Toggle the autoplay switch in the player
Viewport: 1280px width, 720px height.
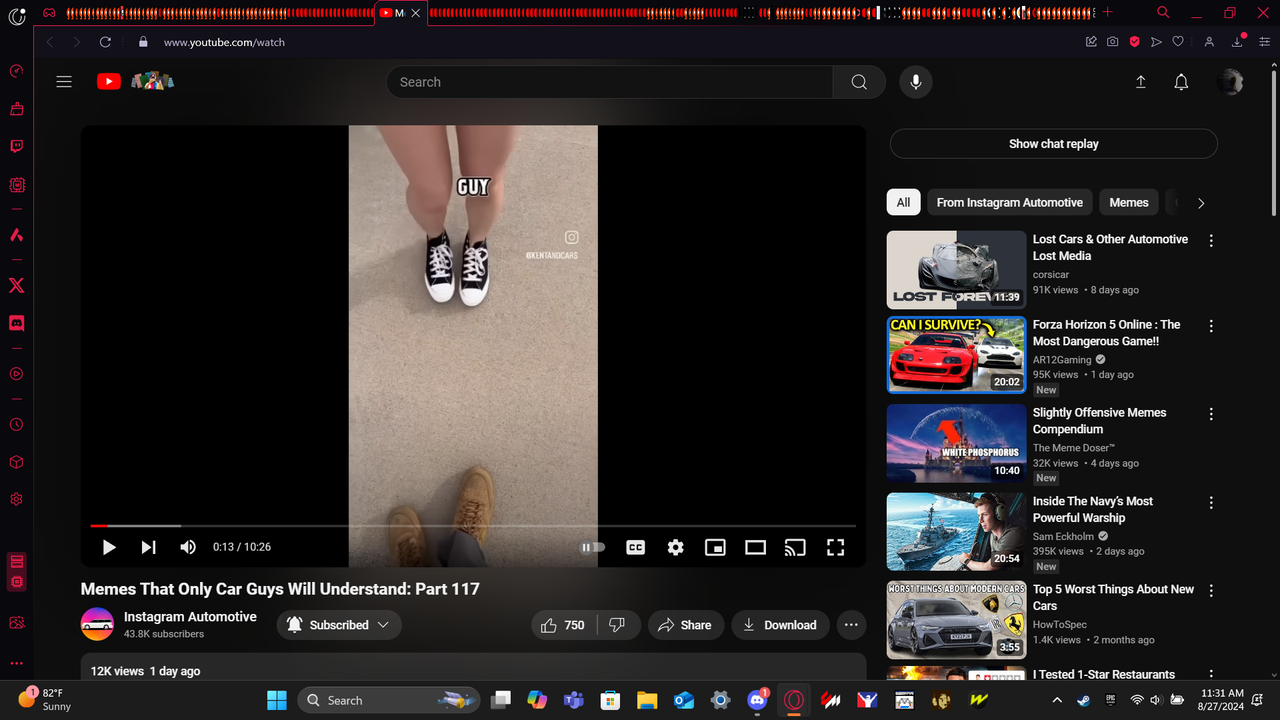coord(592,547)
